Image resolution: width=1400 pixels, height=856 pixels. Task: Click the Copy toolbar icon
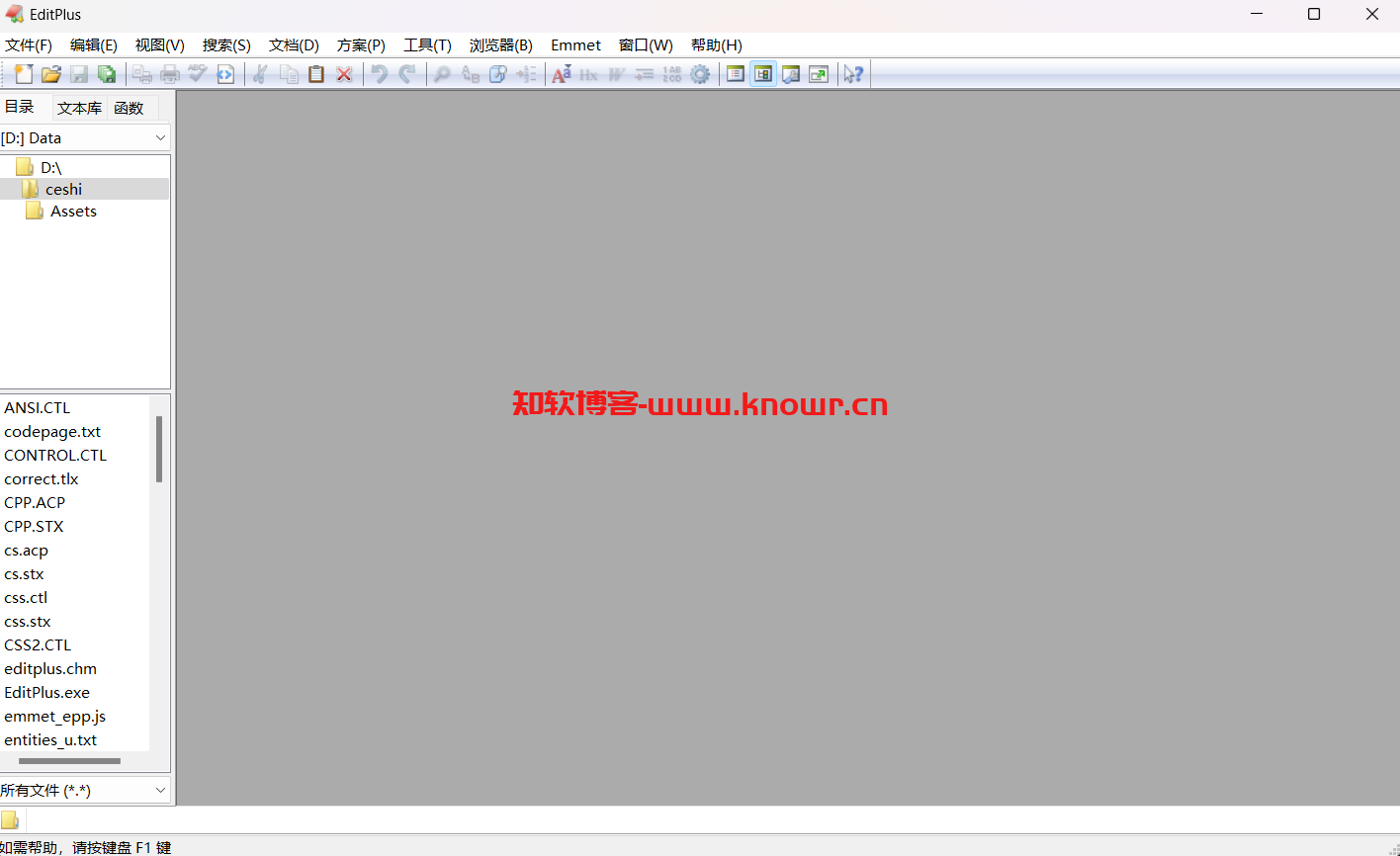(x=289, y=74)
